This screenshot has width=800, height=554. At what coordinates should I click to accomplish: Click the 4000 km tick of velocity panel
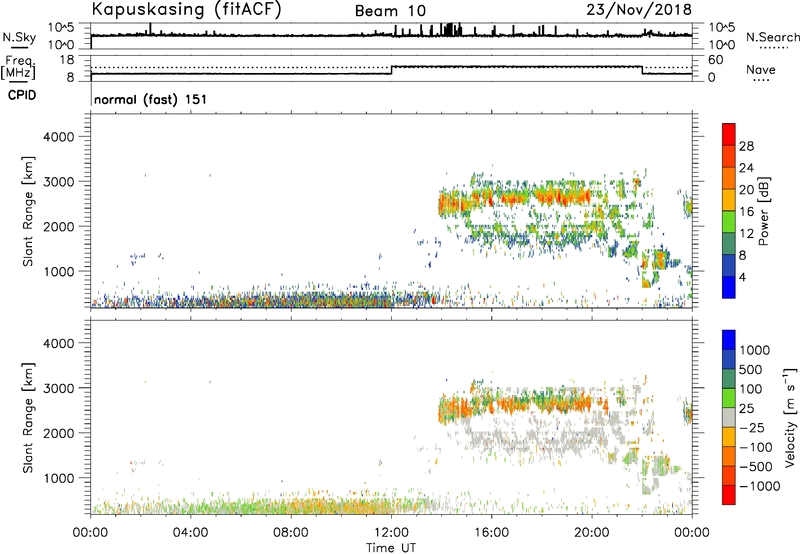click(x=59, y=343)
